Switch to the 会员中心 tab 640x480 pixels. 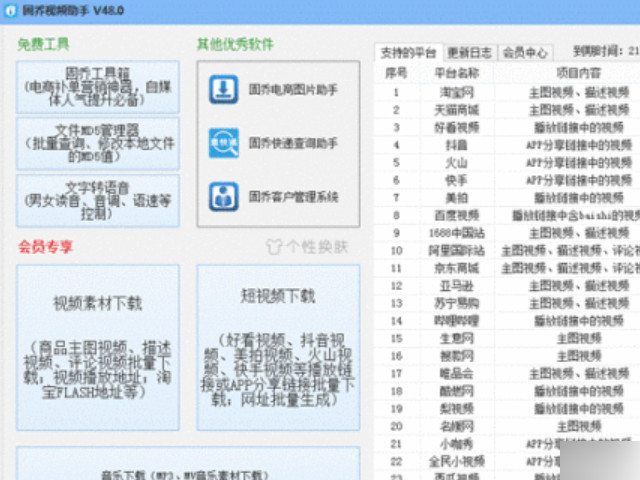(525, 53)
